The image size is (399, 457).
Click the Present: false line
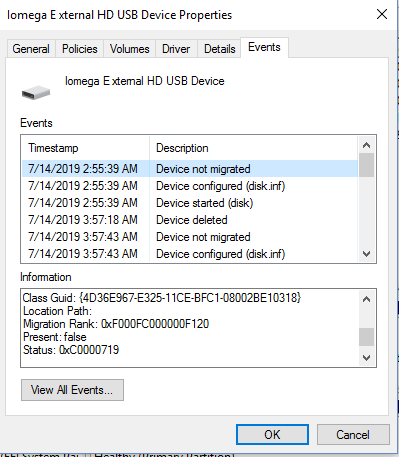55,337
